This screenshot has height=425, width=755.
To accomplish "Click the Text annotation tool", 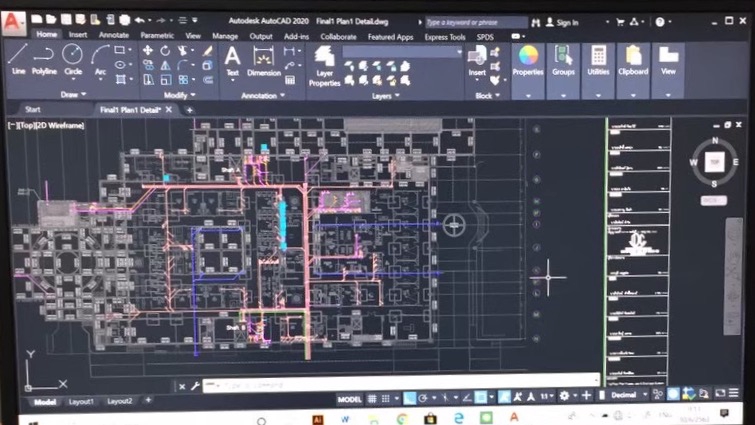I will 232,58.
